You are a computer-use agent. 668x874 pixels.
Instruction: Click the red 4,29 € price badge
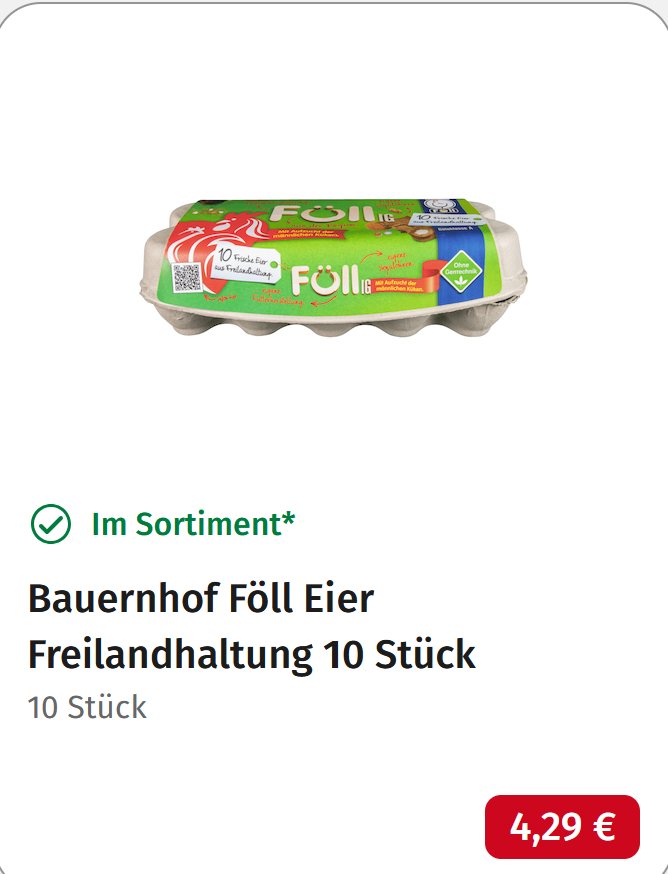[562, 827]
